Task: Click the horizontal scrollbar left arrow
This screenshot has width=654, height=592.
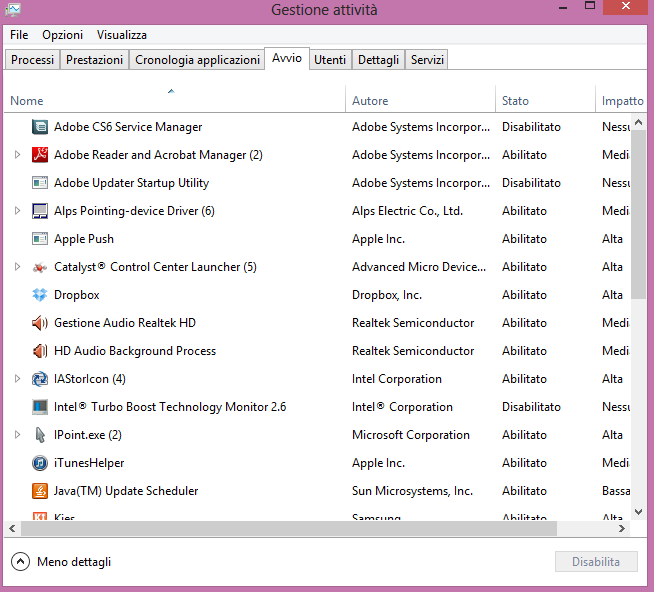Action: pos(12,528)
